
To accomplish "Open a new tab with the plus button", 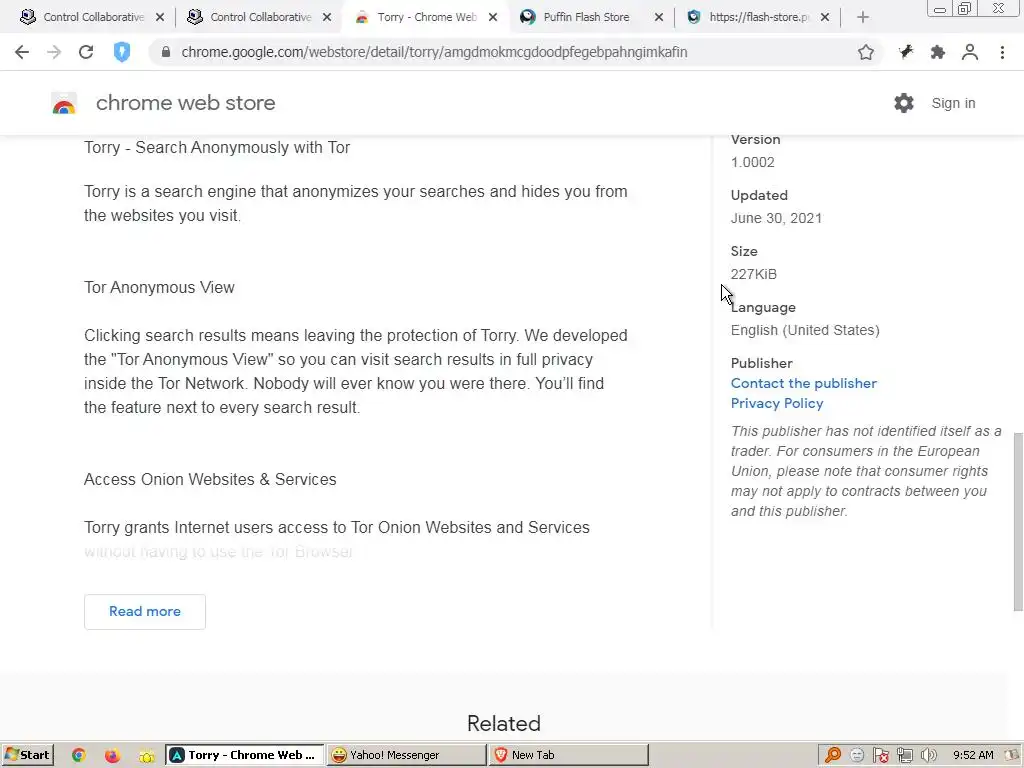I will pos(863,18).
